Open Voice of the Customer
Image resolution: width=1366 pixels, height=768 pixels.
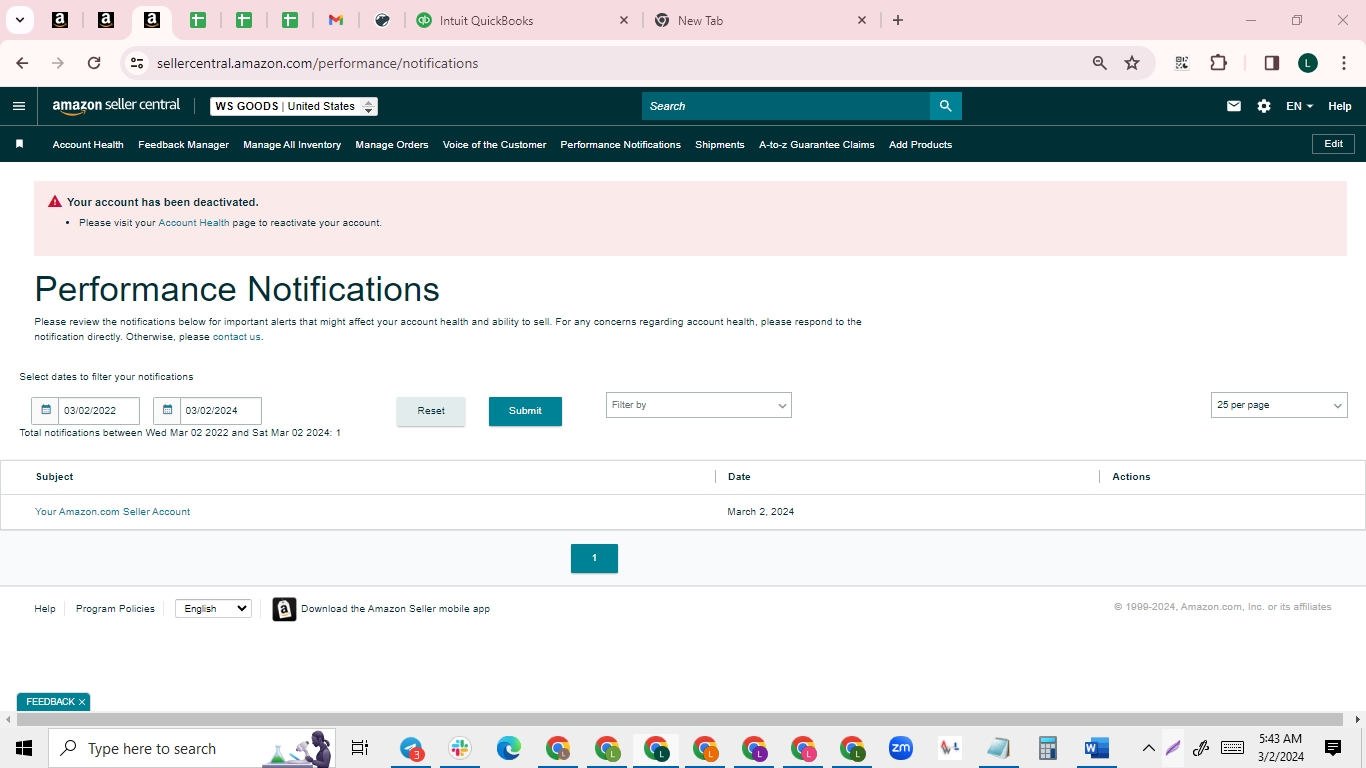[494, 144]
